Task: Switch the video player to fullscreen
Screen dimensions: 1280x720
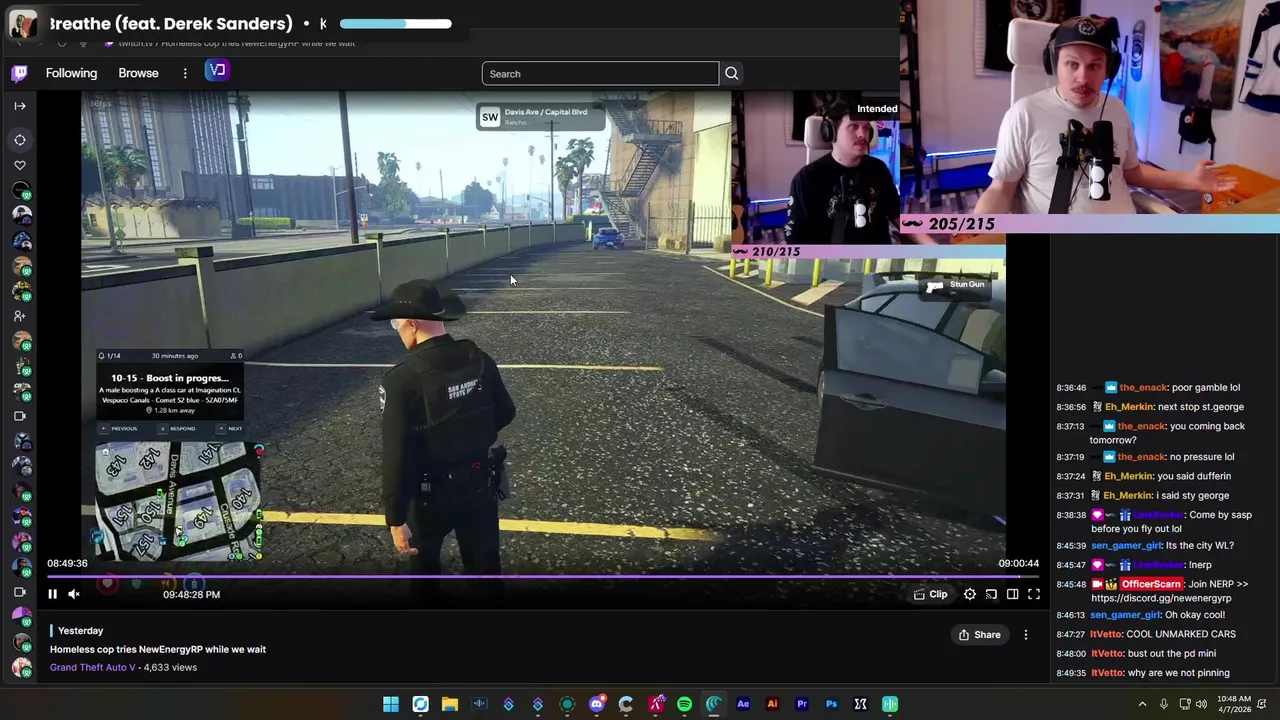Action: (1034, 594)
